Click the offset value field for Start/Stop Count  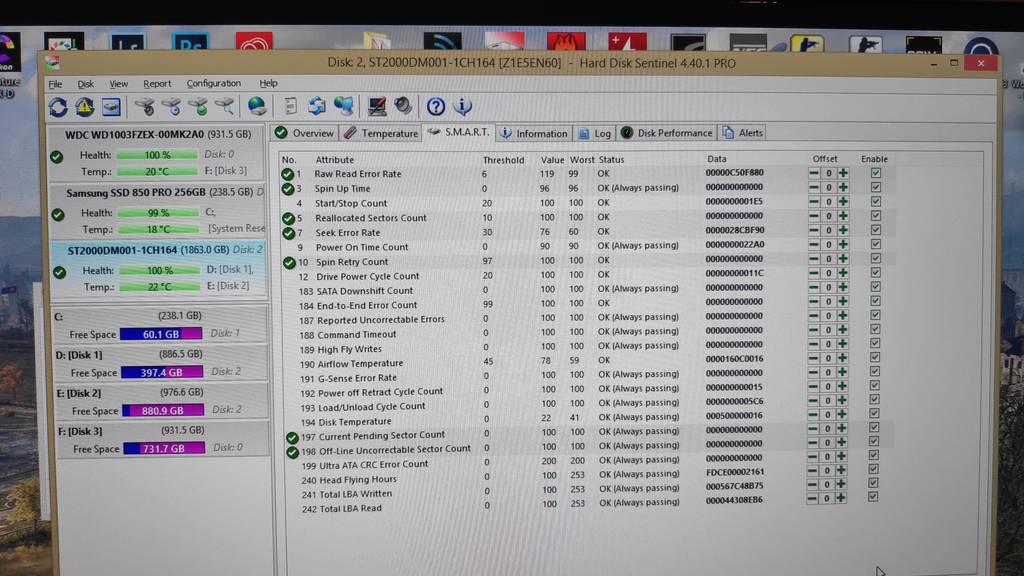[x=828, y=202]
